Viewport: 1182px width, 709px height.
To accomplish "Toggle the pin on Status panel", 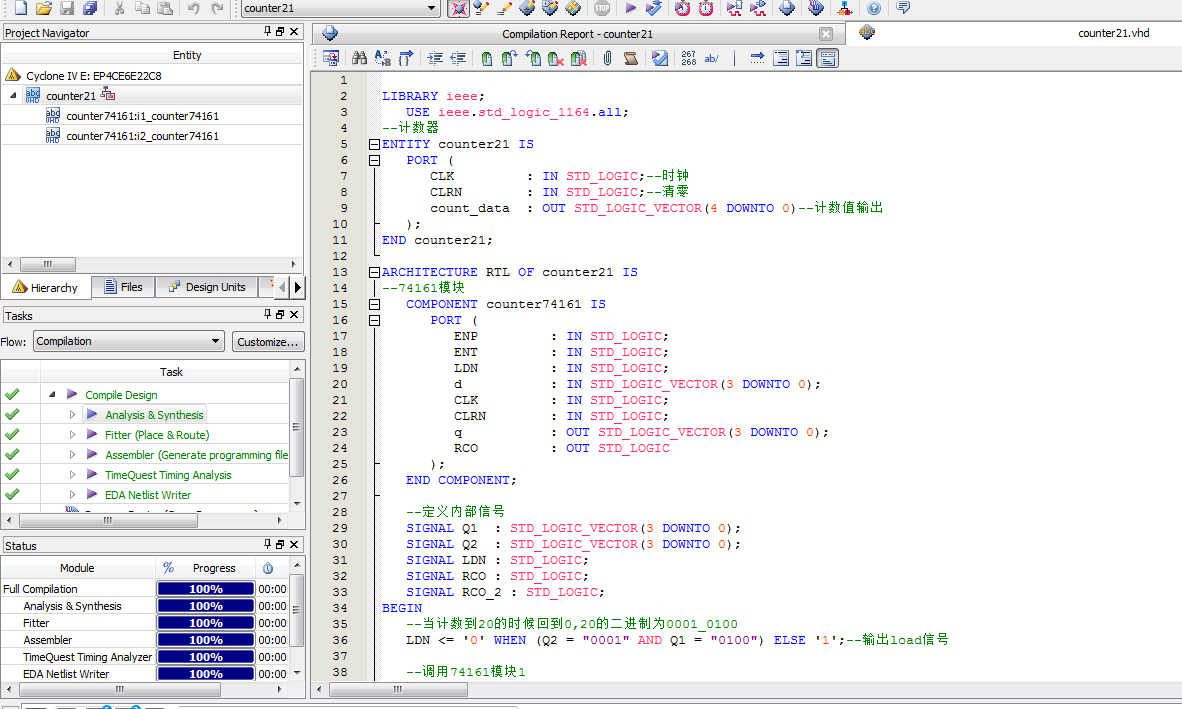I will (x=267, y=545).
